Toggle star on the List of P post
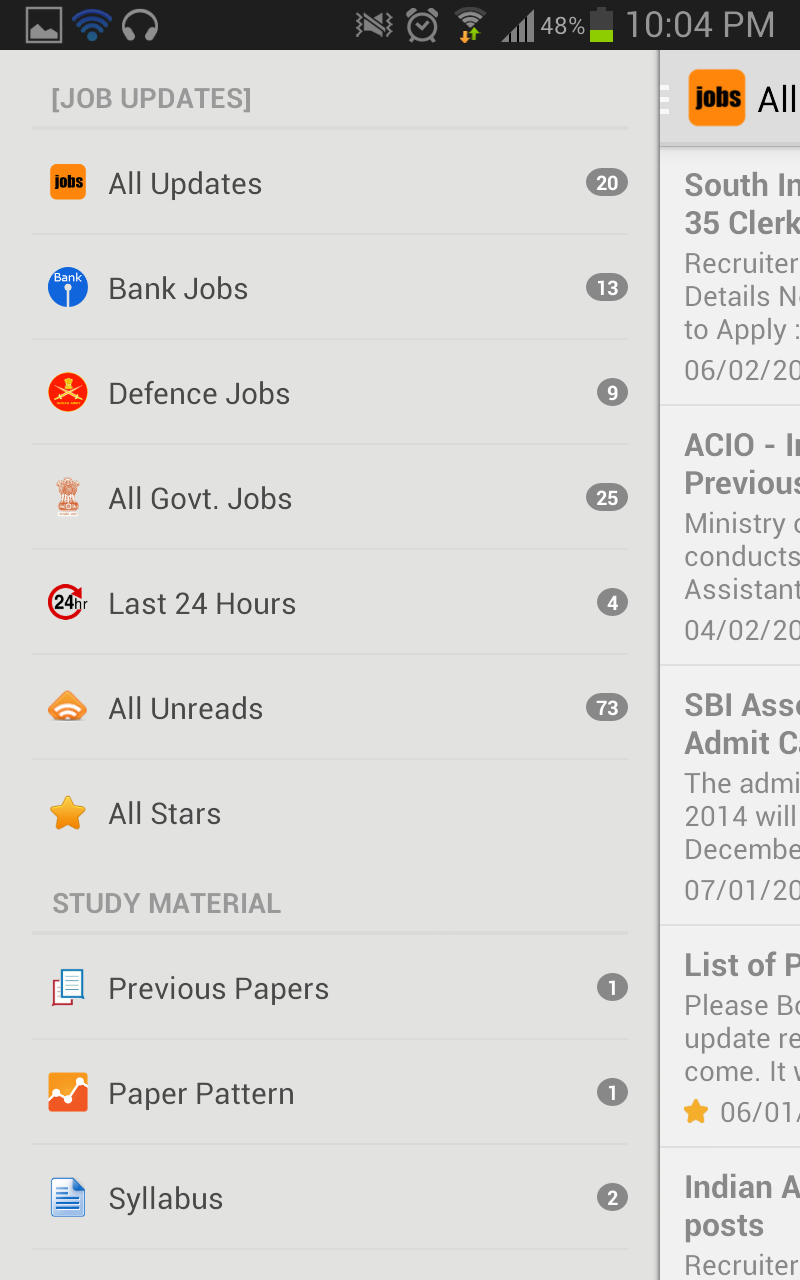 (x=696, y=1111)
